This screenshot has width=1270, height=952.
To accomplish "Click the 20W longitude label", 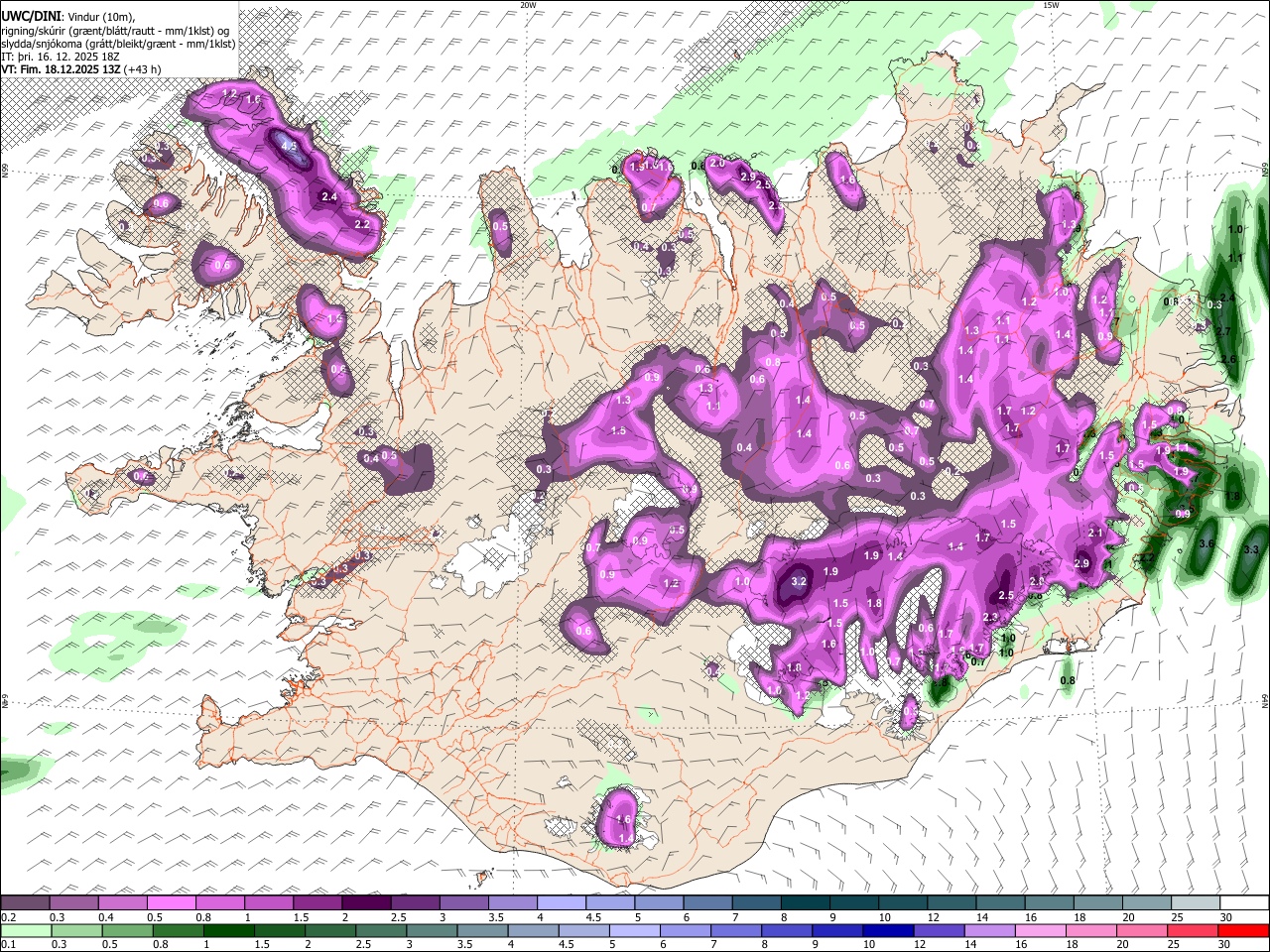I will click(528, 5).
